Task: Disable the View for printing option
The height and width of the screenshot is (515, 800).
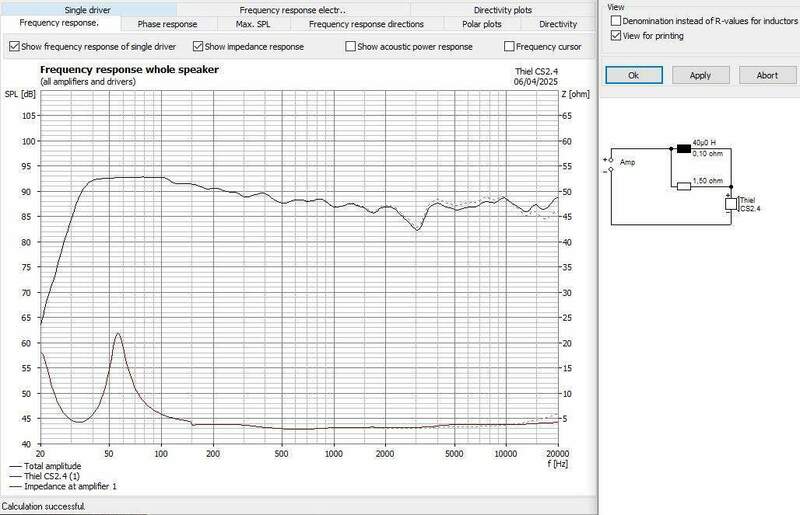Action: pyautogui.click(x=614, y=35)
